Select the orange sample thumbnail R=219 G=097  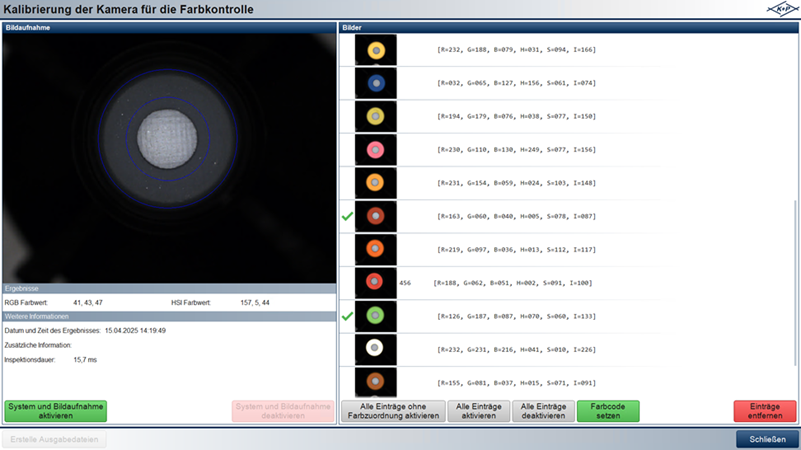375,249
